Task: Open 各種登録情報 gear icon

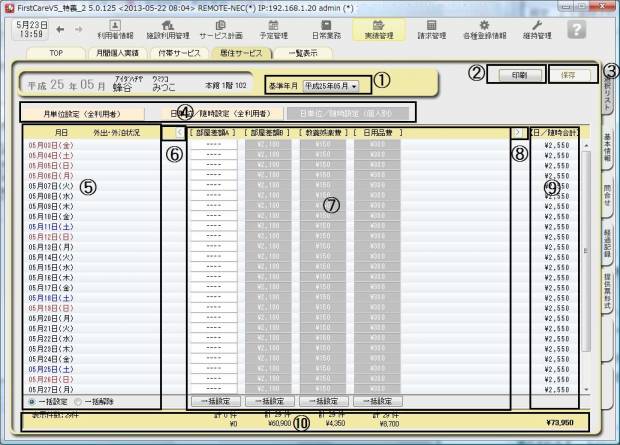Action: 484,28
